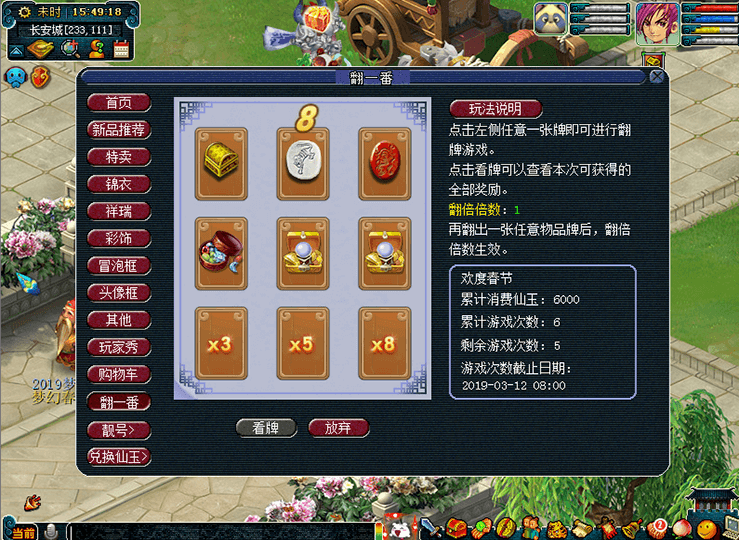
Task: Open the 玩法说明 rules button
Action: pyautogui.click(x=495, y=109)
